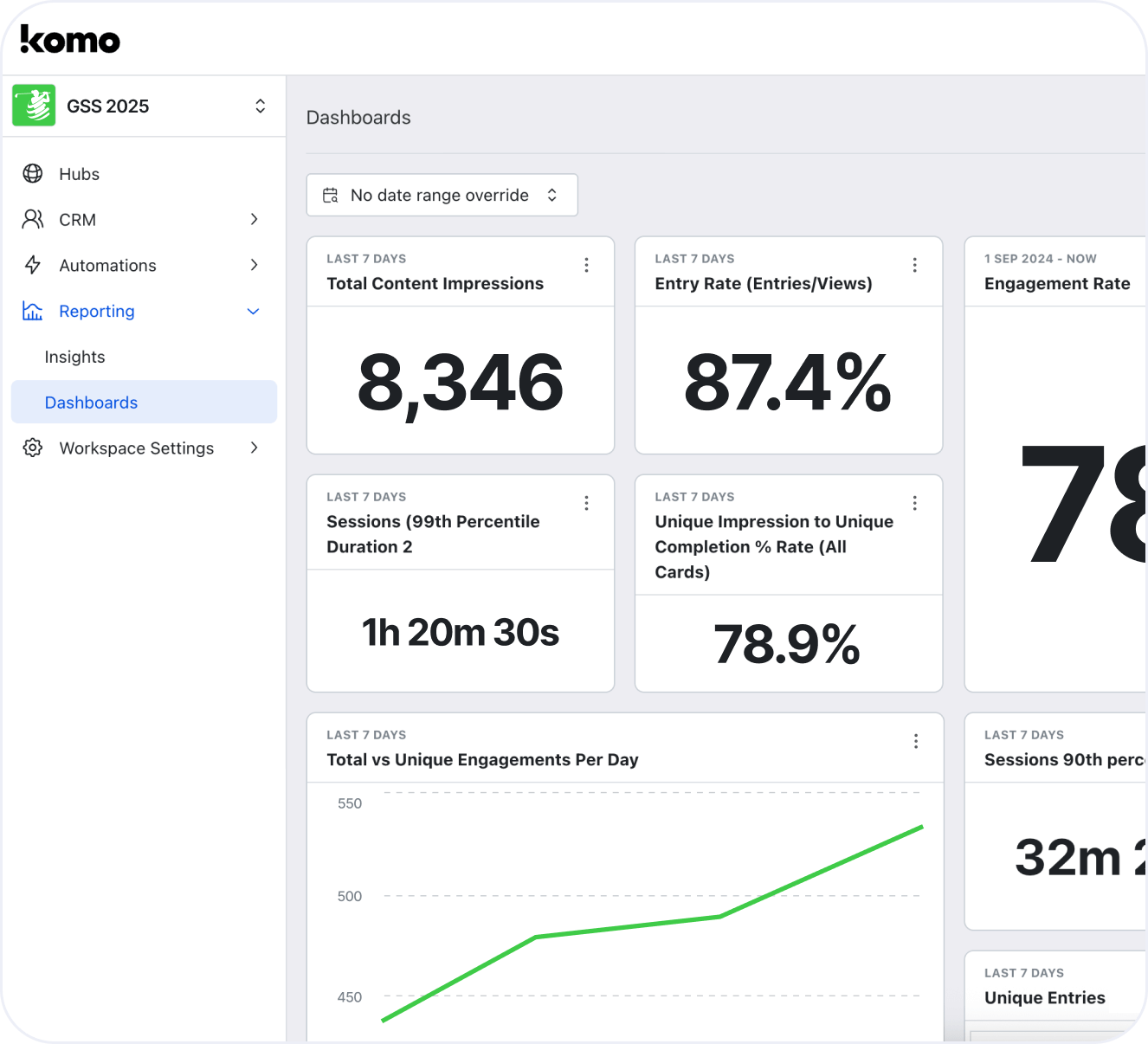Click the Hubs globe icon
This screenshot has height=1044, width=1148.
click(33, 174)
